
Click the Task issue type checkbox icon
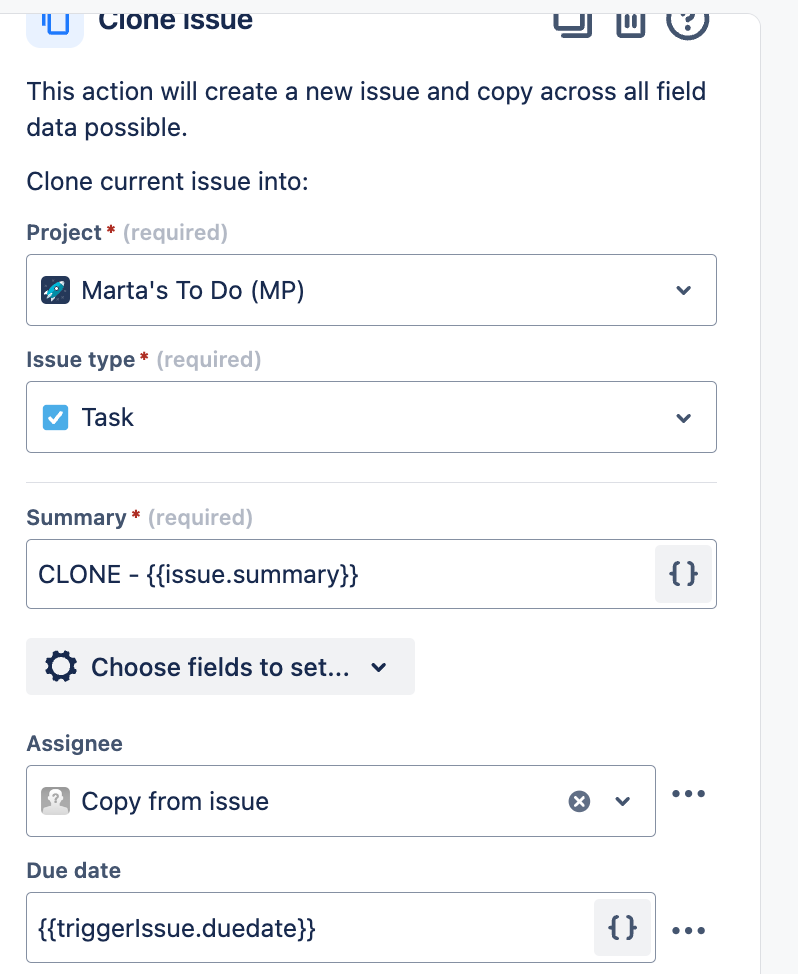55,417
